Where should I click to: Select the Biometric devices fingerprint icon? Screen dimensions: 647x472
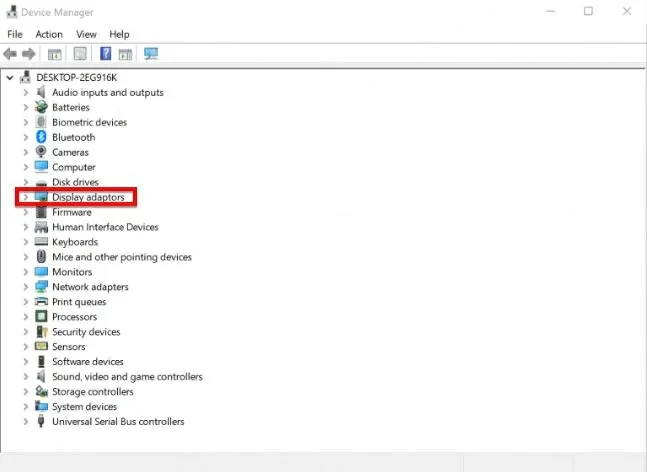coord(41,122)
